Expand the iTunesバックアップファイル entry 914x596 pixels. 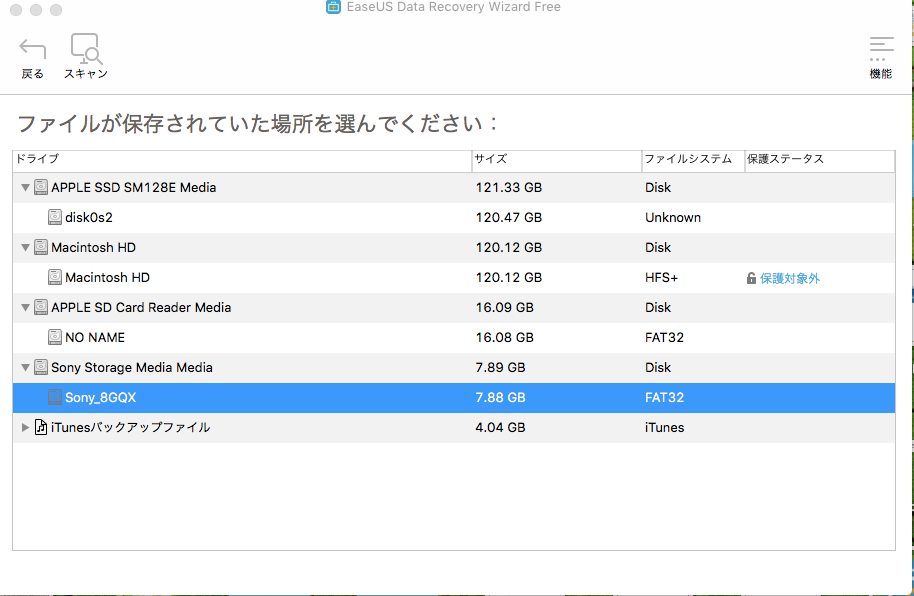point(25,427)
